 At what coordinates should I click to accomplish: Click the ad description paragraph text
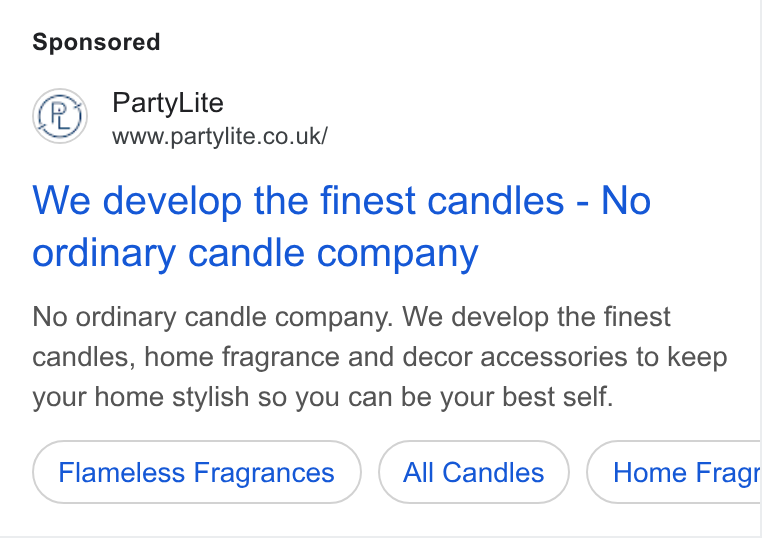pyautogui.click(x=380, y=357)
